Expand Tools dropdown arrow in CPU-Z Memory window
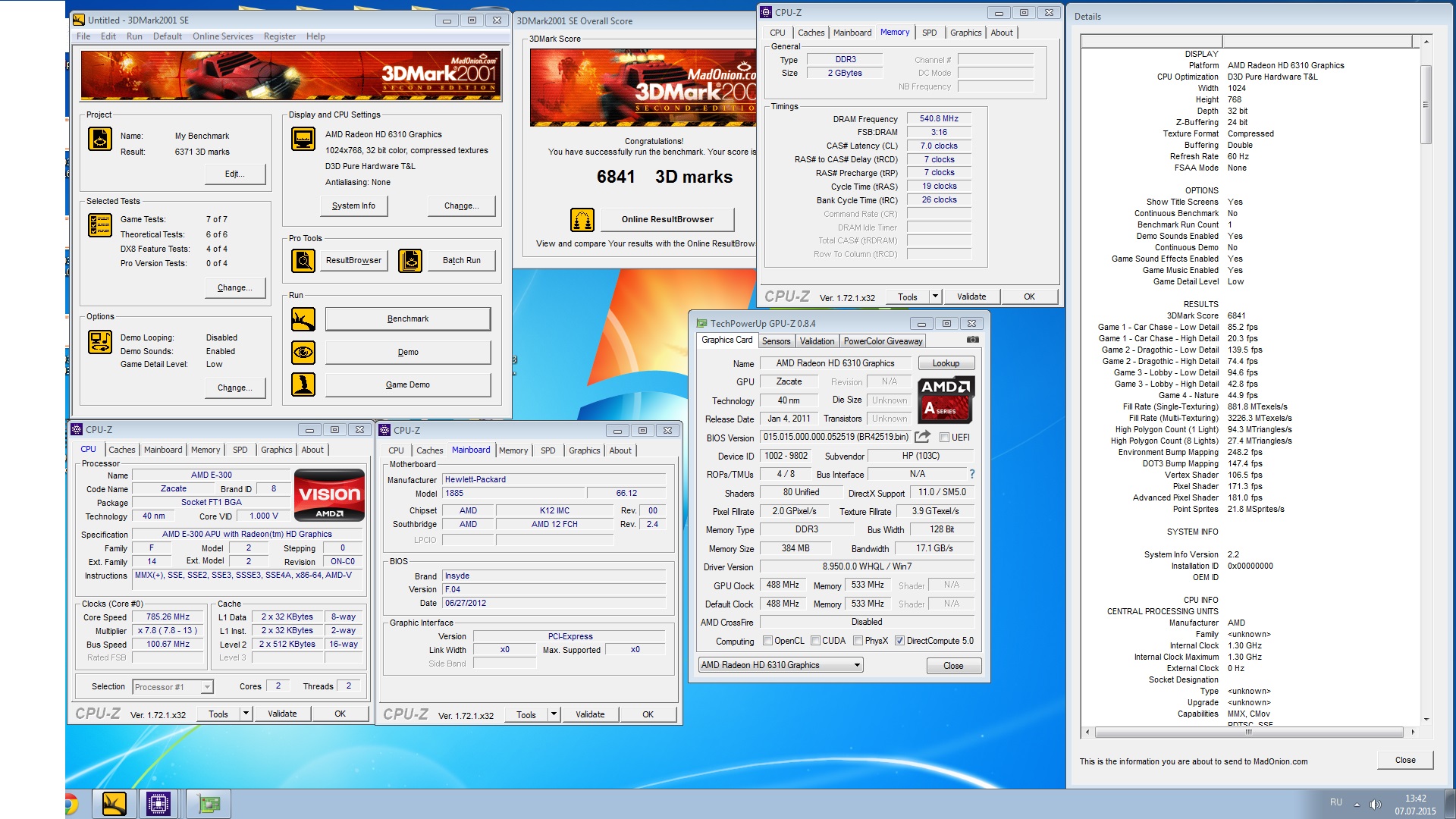 click(x=935, y=297)
